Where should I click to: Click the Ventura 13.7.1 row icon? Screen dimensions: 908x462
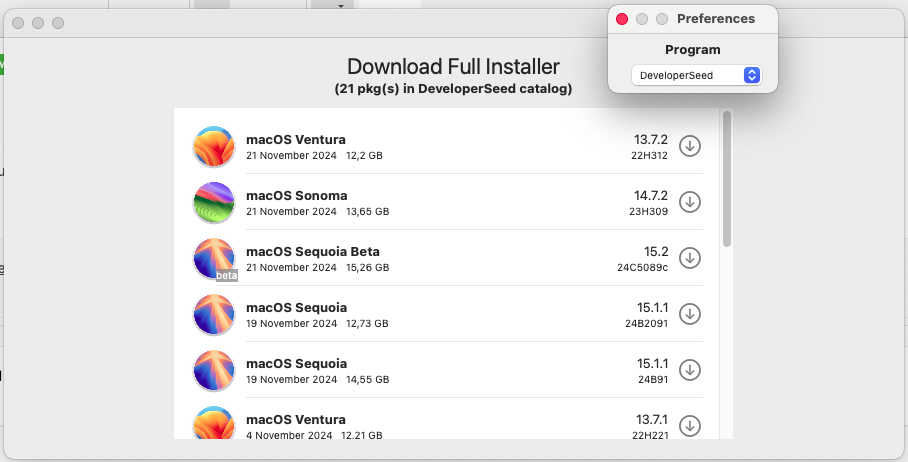coord(214,423)
